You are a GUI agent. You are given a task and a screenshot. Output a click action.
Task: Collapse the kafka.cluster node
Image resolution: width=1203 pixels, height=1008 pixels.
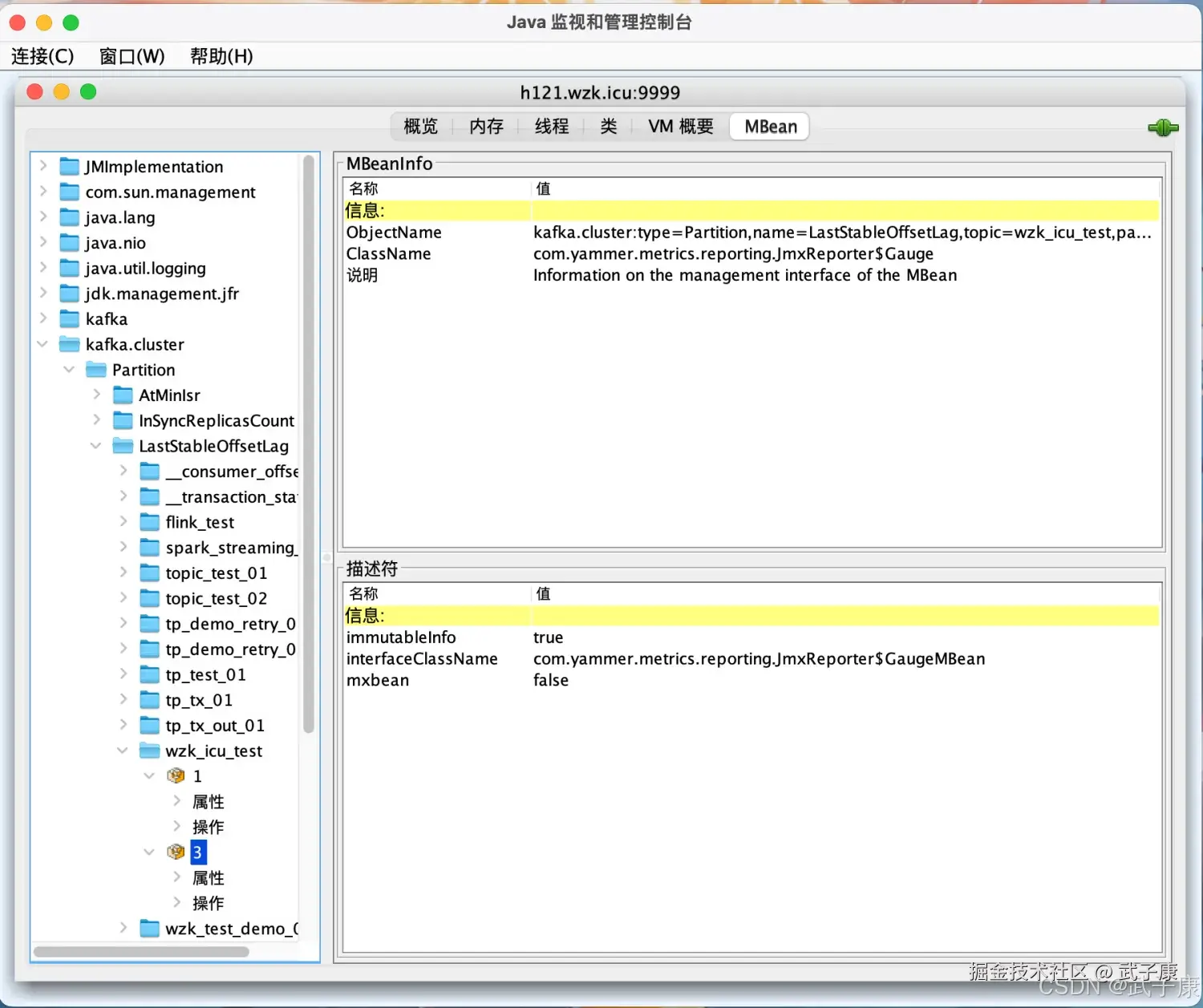coord(43,344)
